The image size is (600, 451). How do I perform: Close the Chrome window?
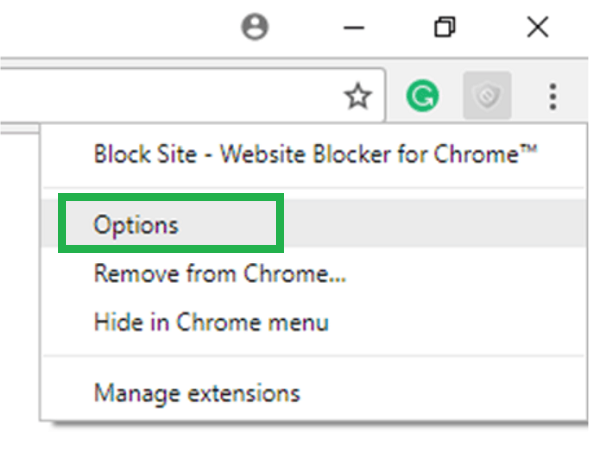click(537, 28)
